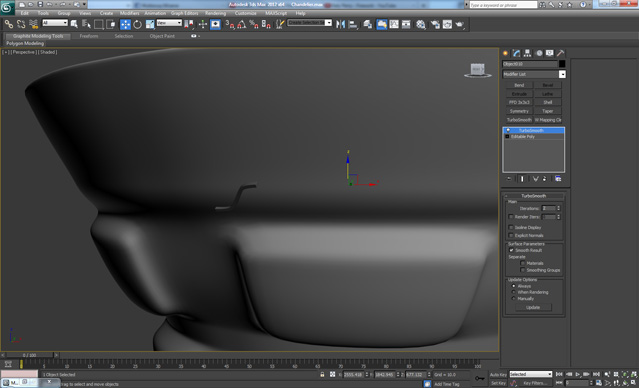Activate Select and Move tool
Image resolution: width=639 pixels, height=388 pixels.
[126, 24]
